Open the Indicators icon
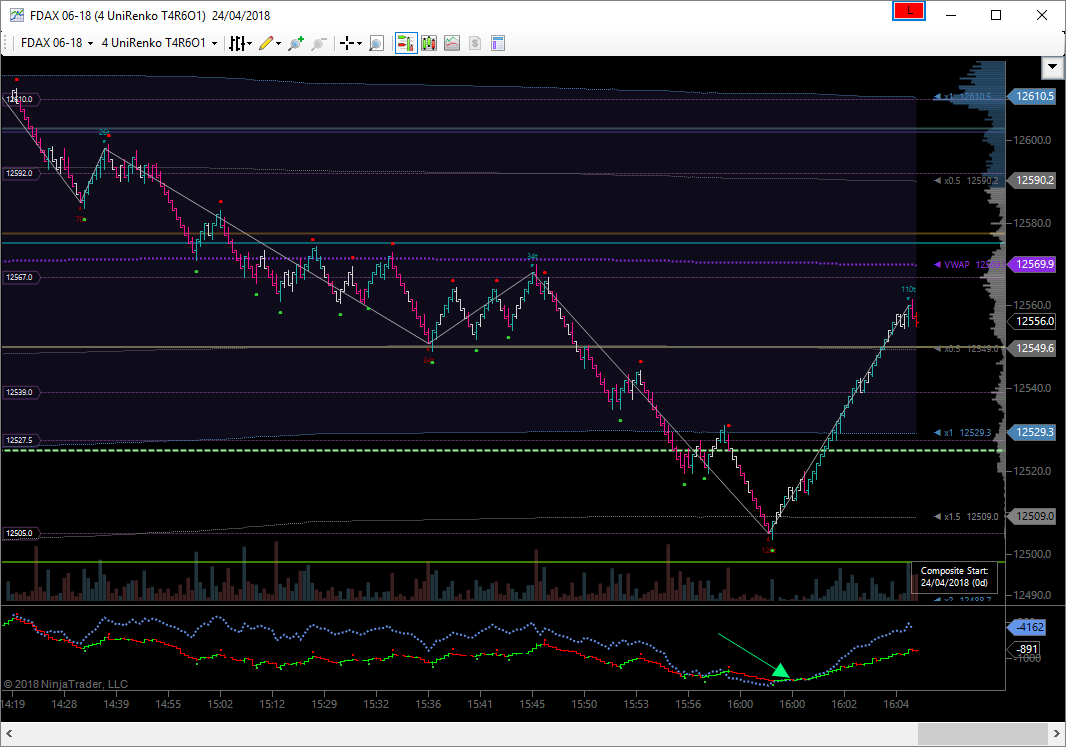This screenshot has width=1066, height=747. 452,44
